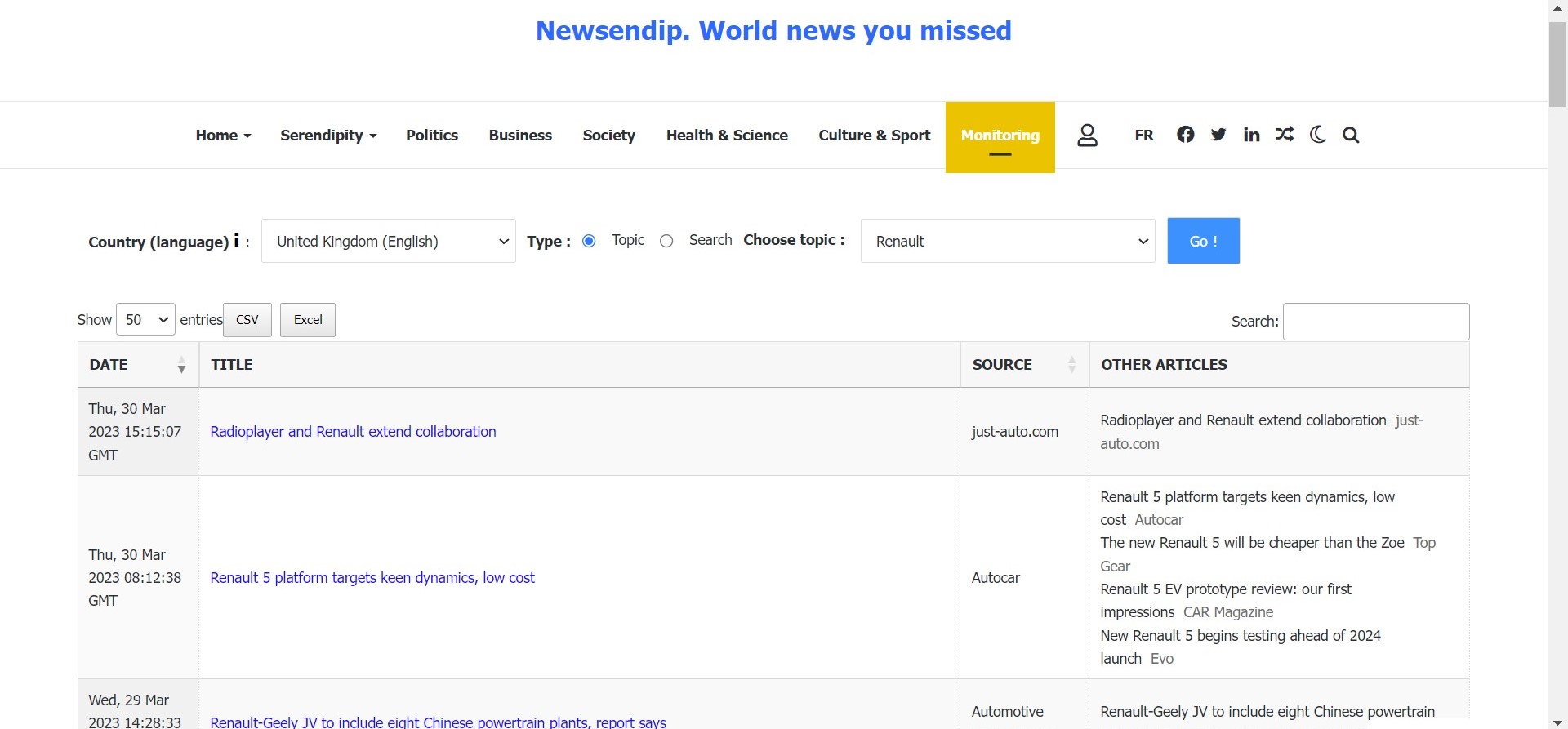Open Radioplayer and Renault article link

click(353, 432)
